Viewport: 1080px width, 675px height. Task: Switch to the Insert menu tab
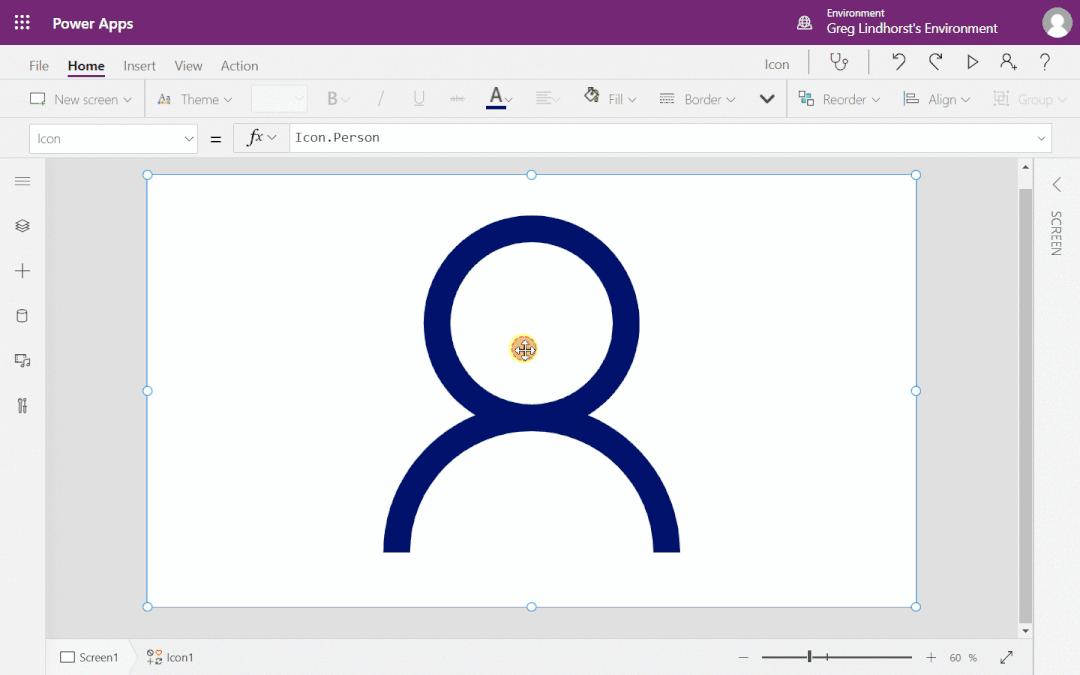139,65
